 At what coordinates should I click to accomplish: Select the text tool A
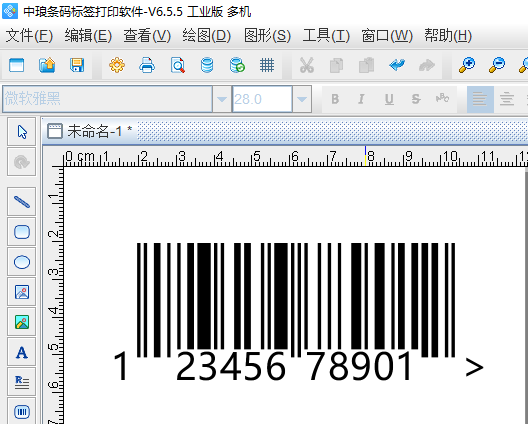click(x=22, y=352)
